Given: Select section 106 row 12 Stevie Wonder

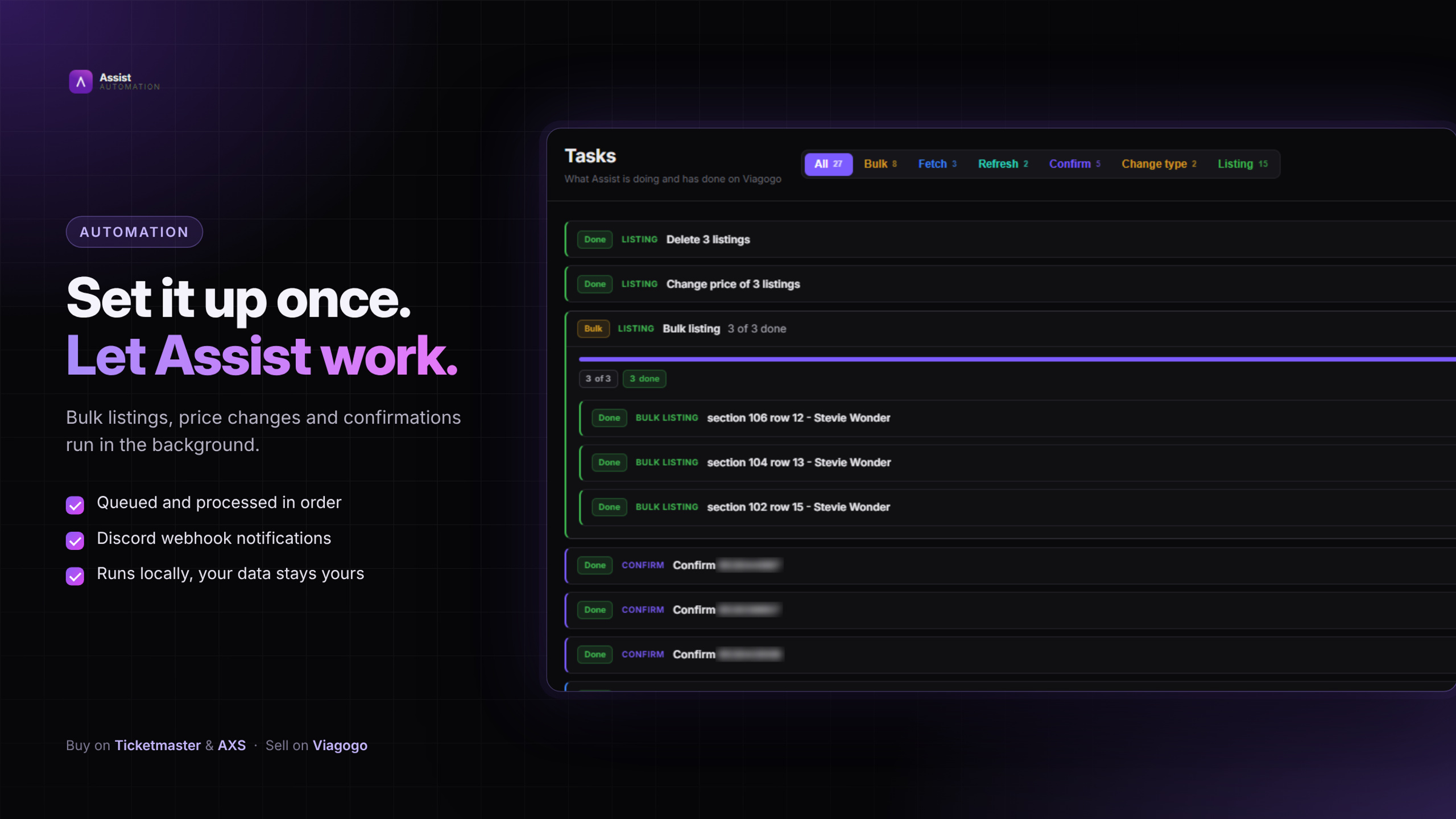Looking at the screenshot, I should [1017, 418].
